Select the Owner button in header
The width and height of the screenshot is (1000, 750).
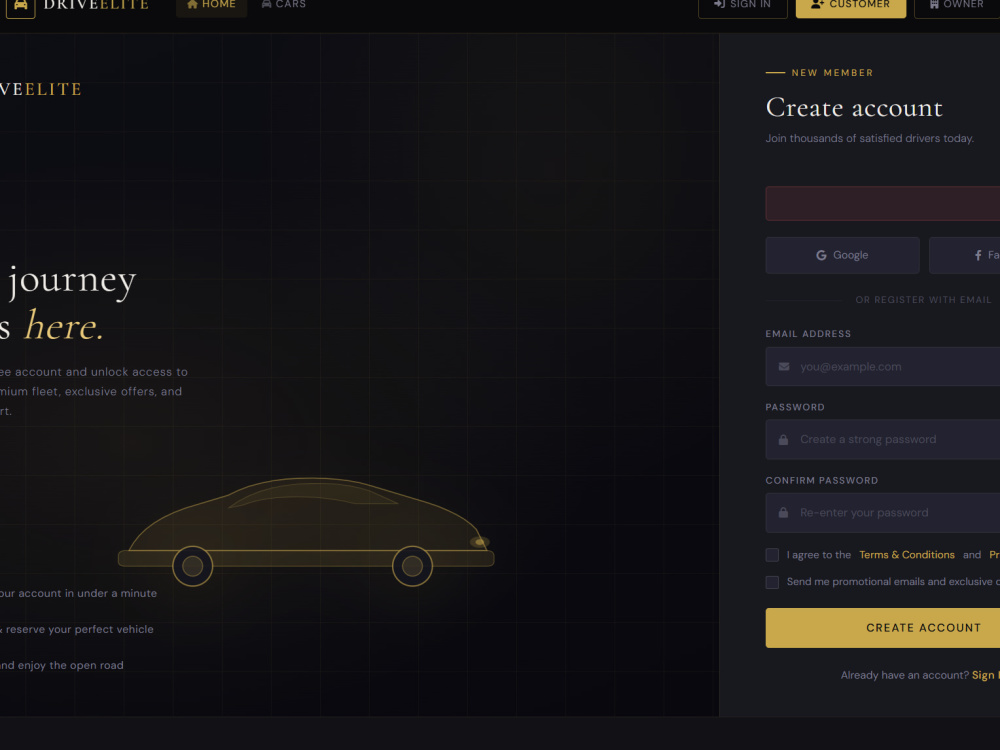(x=957, y=5)
